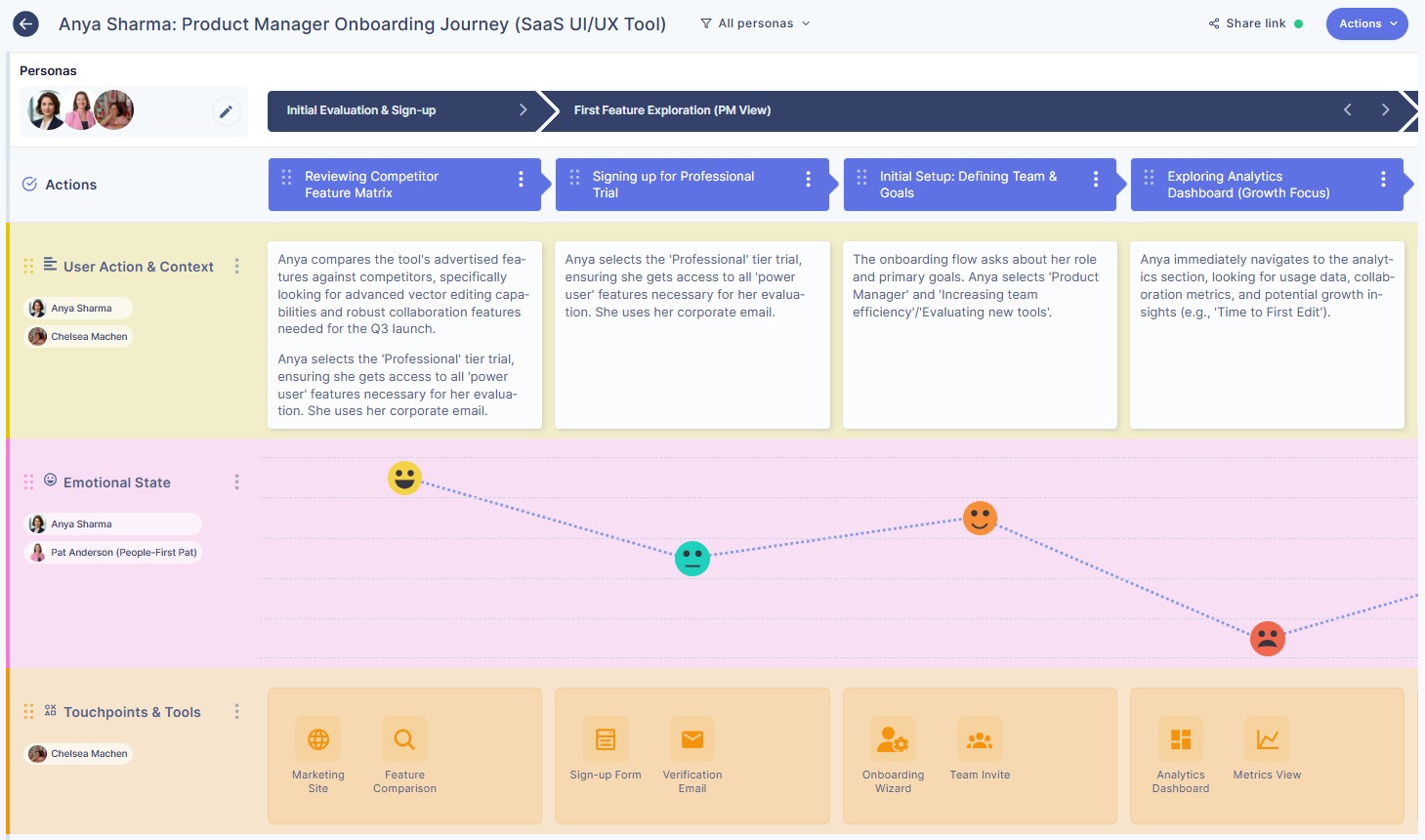
Task: Select the Marketing Site globe icon
Action: click(x=317, y=738)
